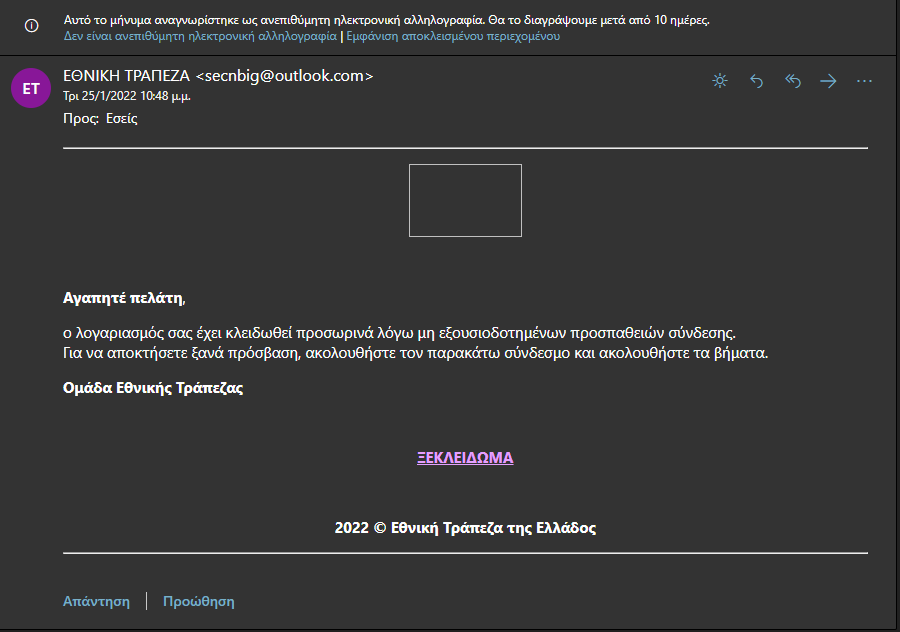This screenshot has width=900, height=632.
Task: Reply all with the double-arrow icon
Action: pos(793,81)
